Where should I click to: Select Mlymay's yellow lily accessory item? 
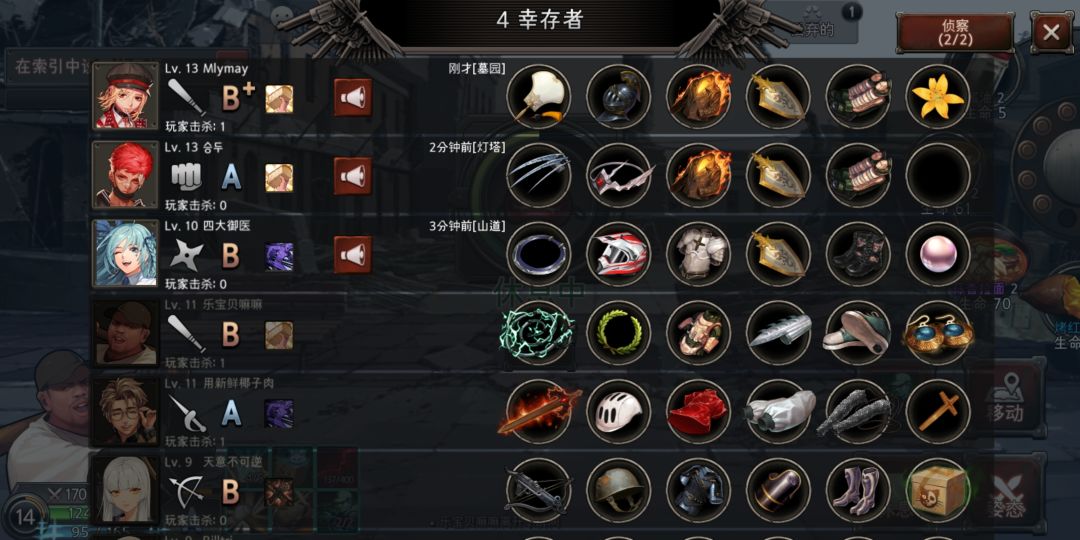pyautogui.click(x=937, y=96)
